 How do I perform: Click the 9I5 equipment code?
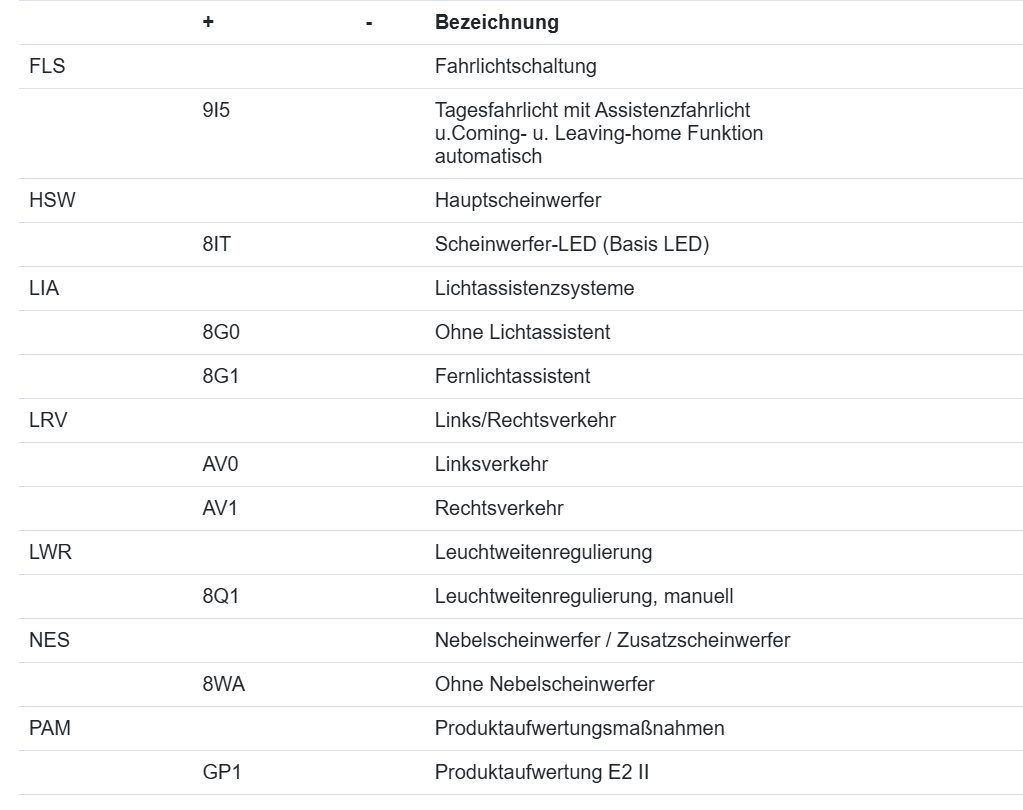216,109
